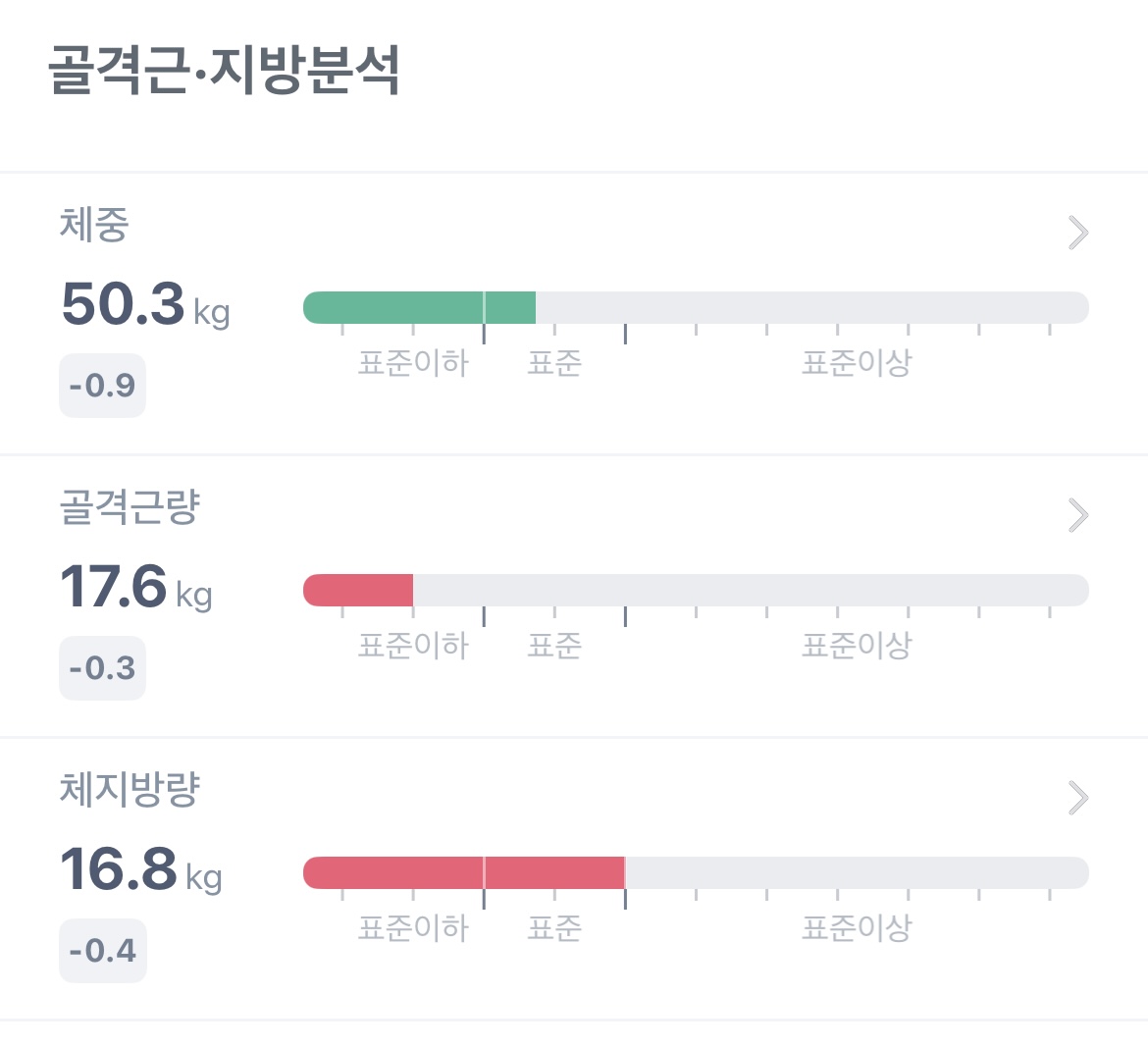
Task: Tap 표준이상 label under 체중 bar
Action: point(857,363)
